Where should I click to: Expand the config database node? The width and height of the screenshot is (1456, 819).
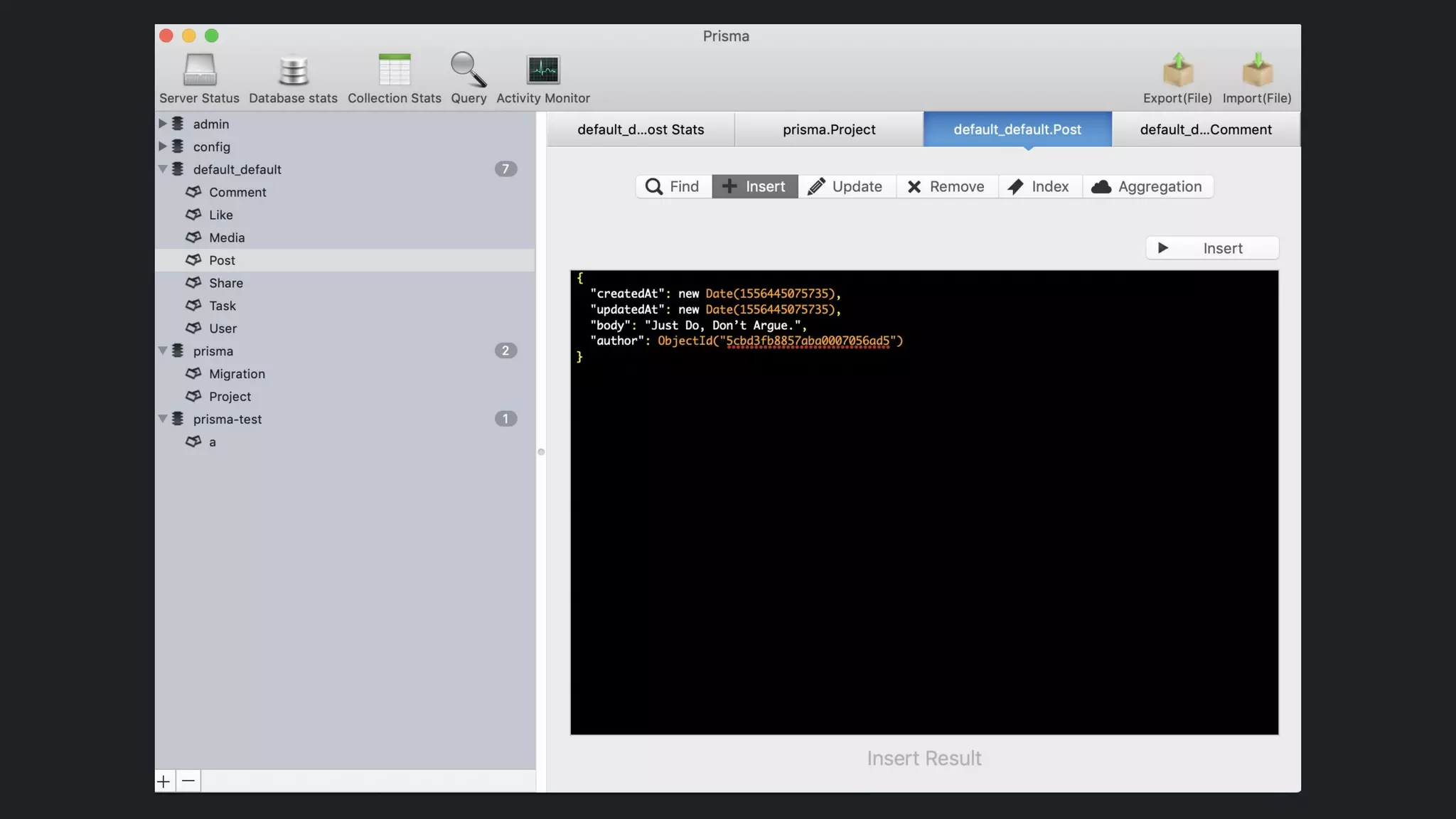coord(163,146)
